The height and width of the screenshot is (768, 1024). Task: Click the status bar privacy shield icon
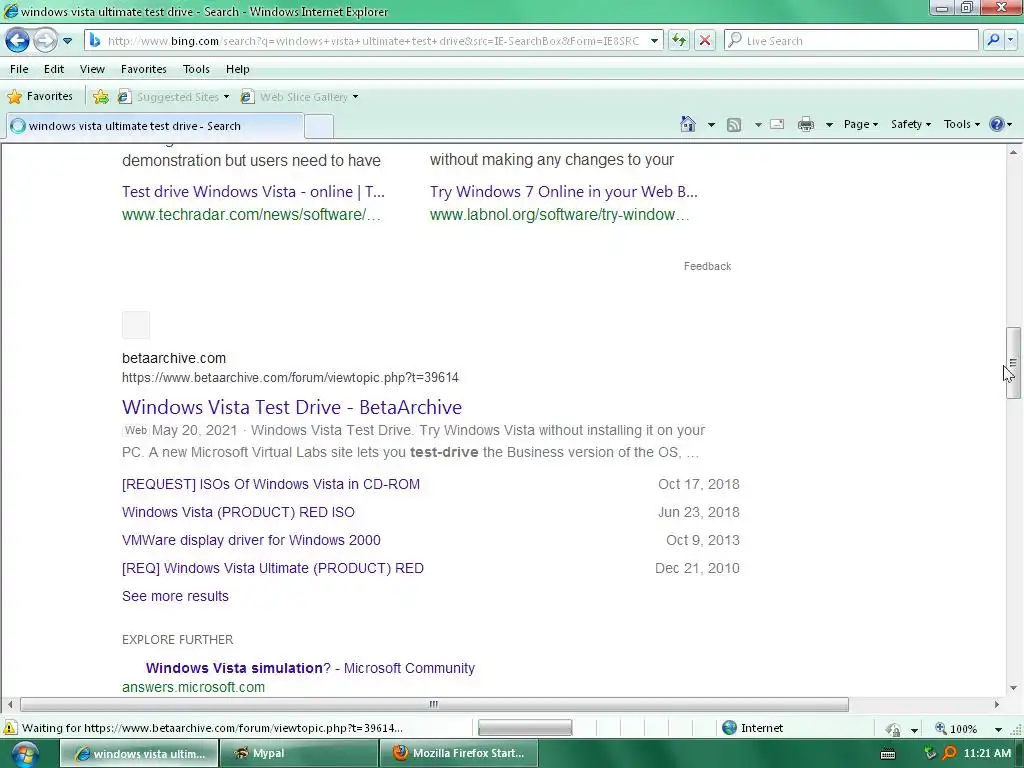click(893, 728)
